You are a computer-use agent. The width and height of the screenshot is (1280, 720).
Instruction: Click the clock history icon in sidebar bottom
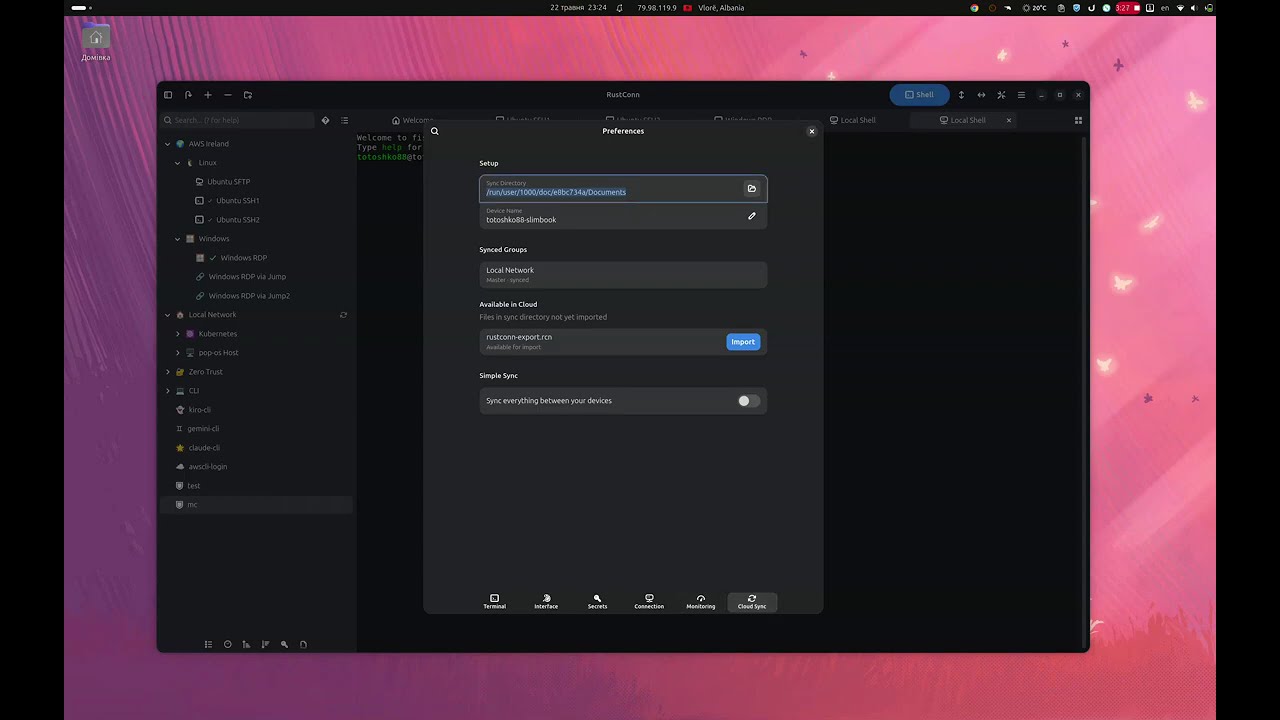[227, 644]
